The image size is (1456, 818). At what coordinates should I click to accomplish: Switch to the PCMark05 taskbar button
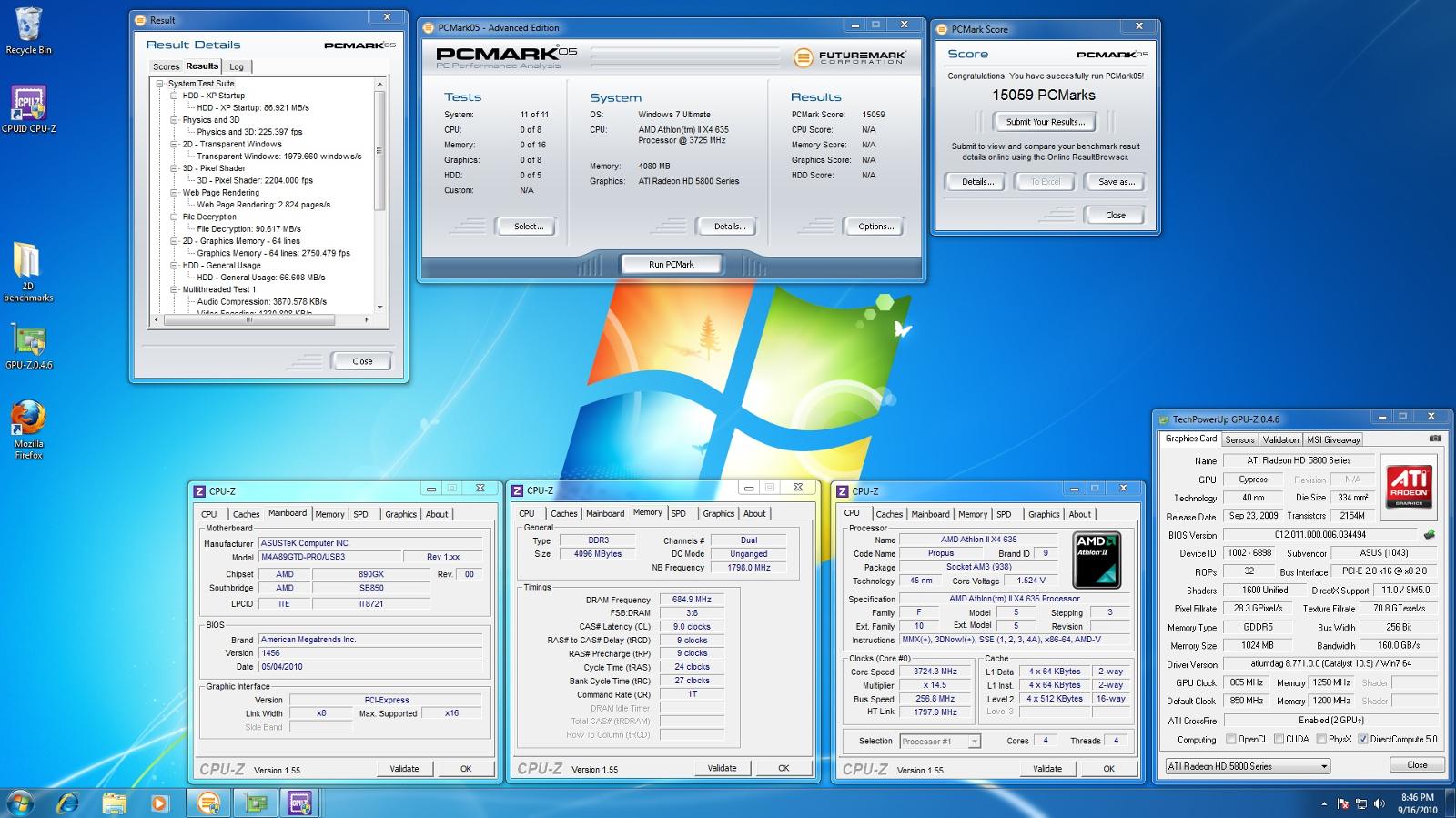pyautogui.click(x=208, y=803)
